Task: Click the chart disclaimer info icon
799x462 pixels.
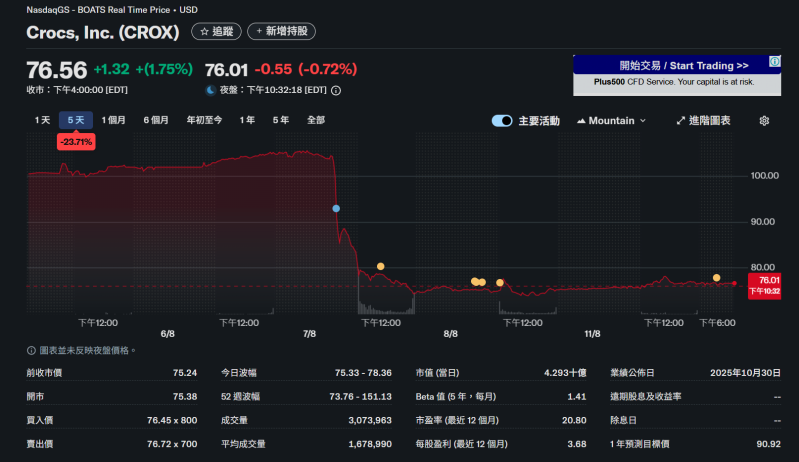Action: click(30, 351)
